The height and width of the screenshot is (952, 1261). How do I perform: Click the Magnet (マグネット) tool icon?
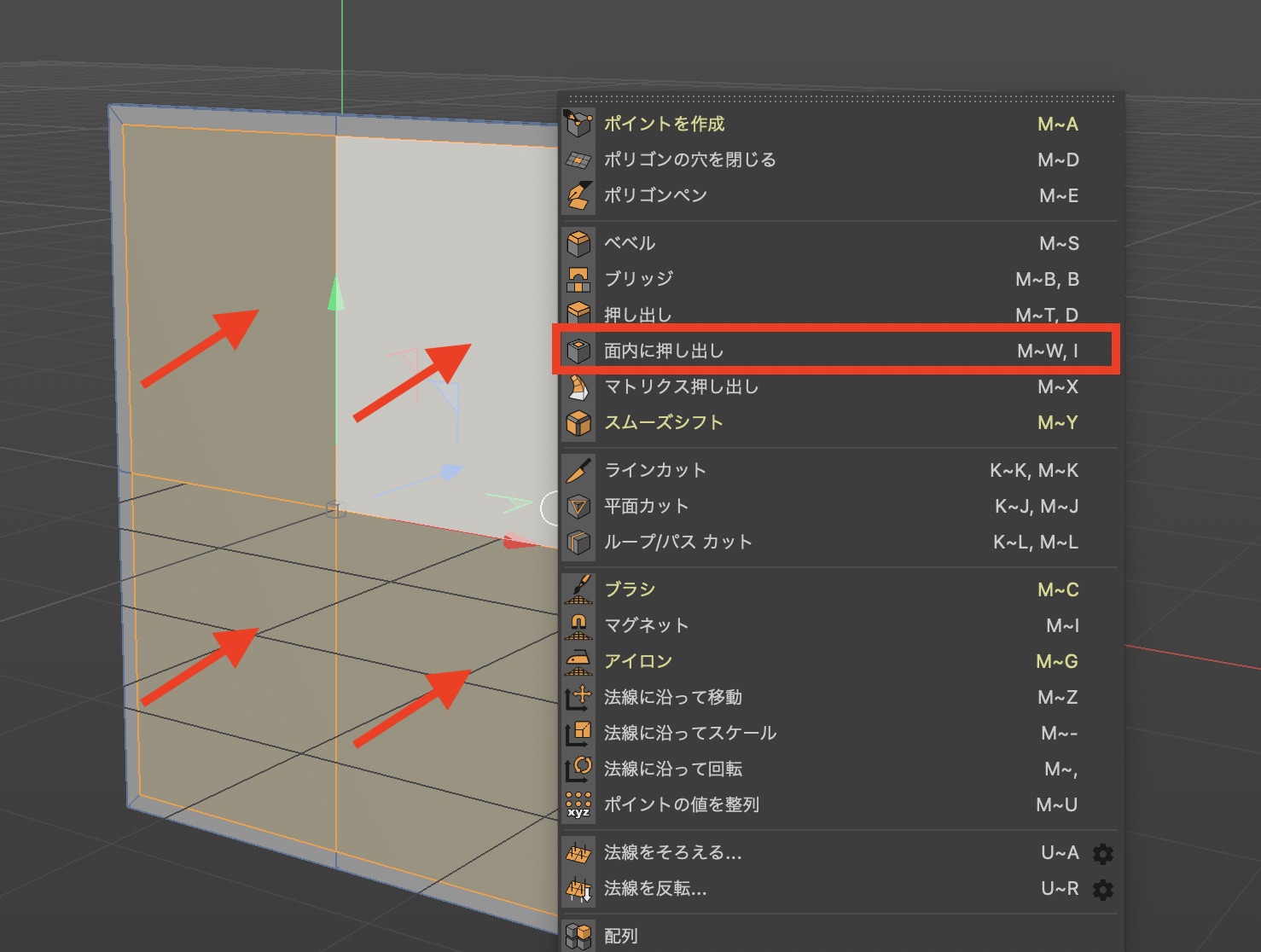tap(578, 625)
